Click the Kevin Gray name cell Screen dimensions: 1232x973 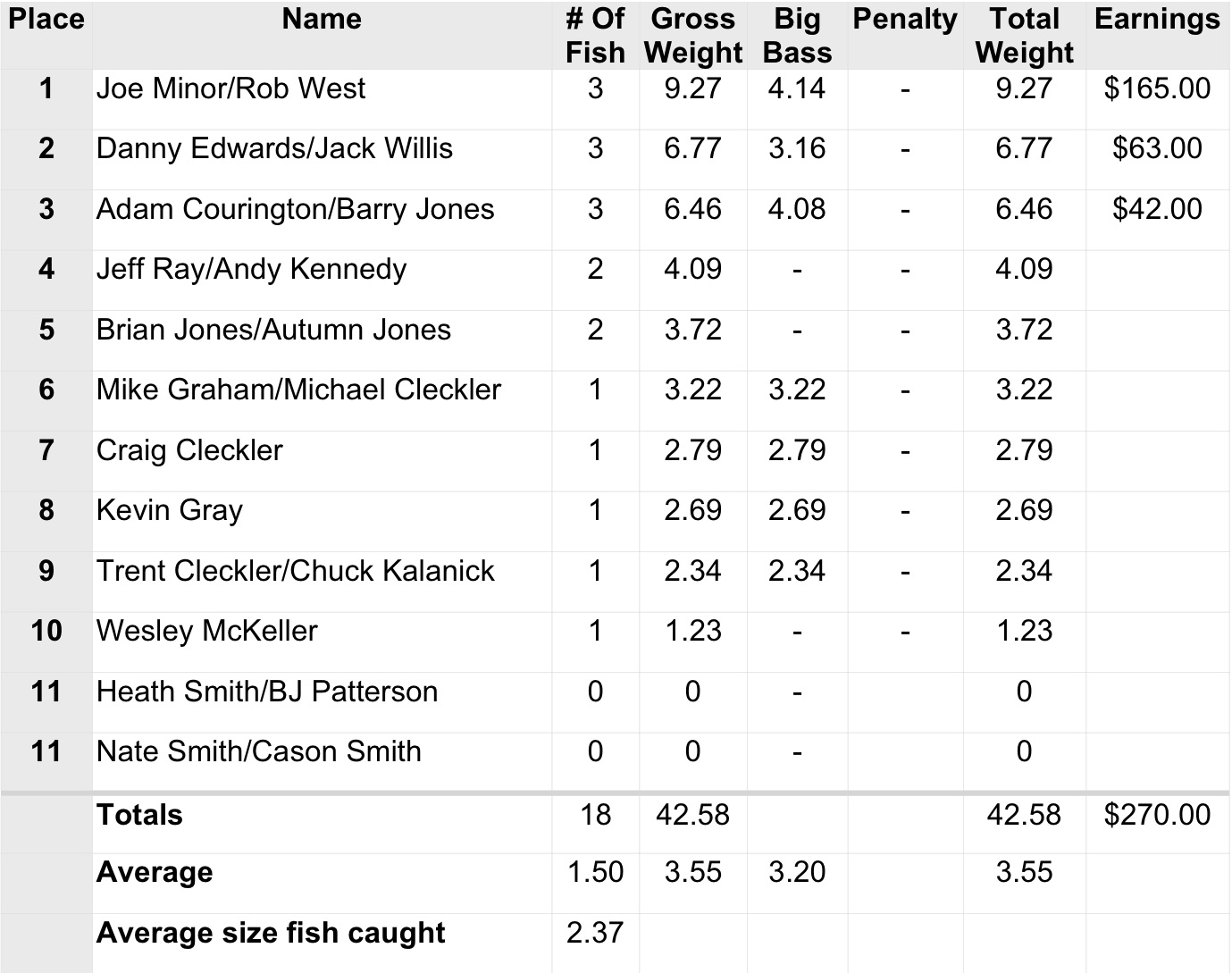point(170,510)
